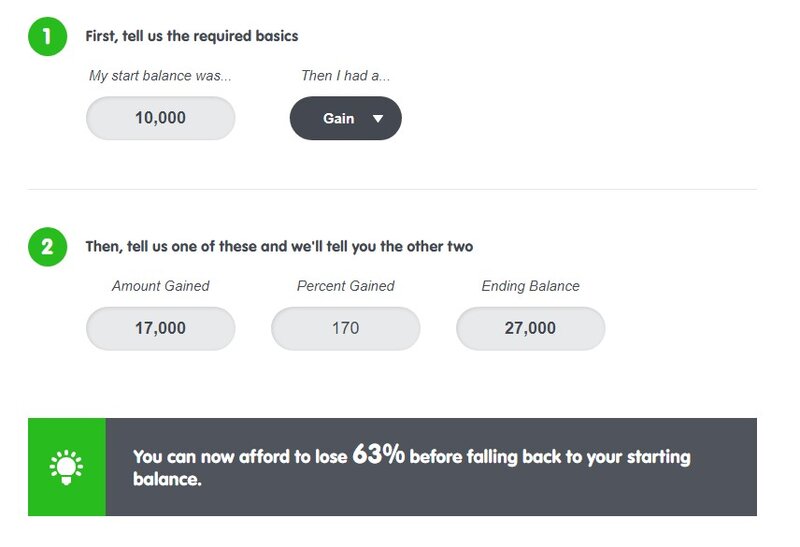Click the Ending Balance label

pos(530,286)
